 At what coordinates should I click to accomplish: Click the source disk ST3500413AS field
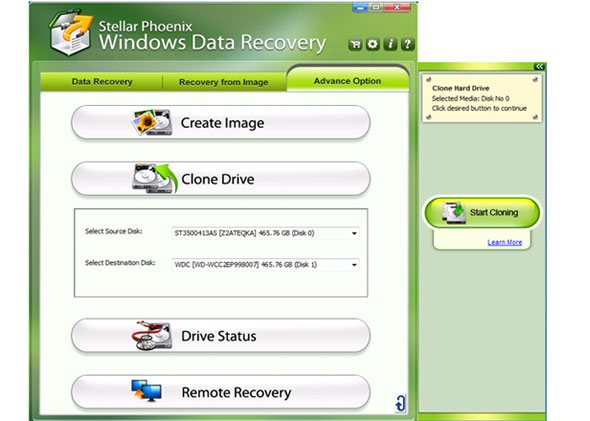(x=265, y=233)
